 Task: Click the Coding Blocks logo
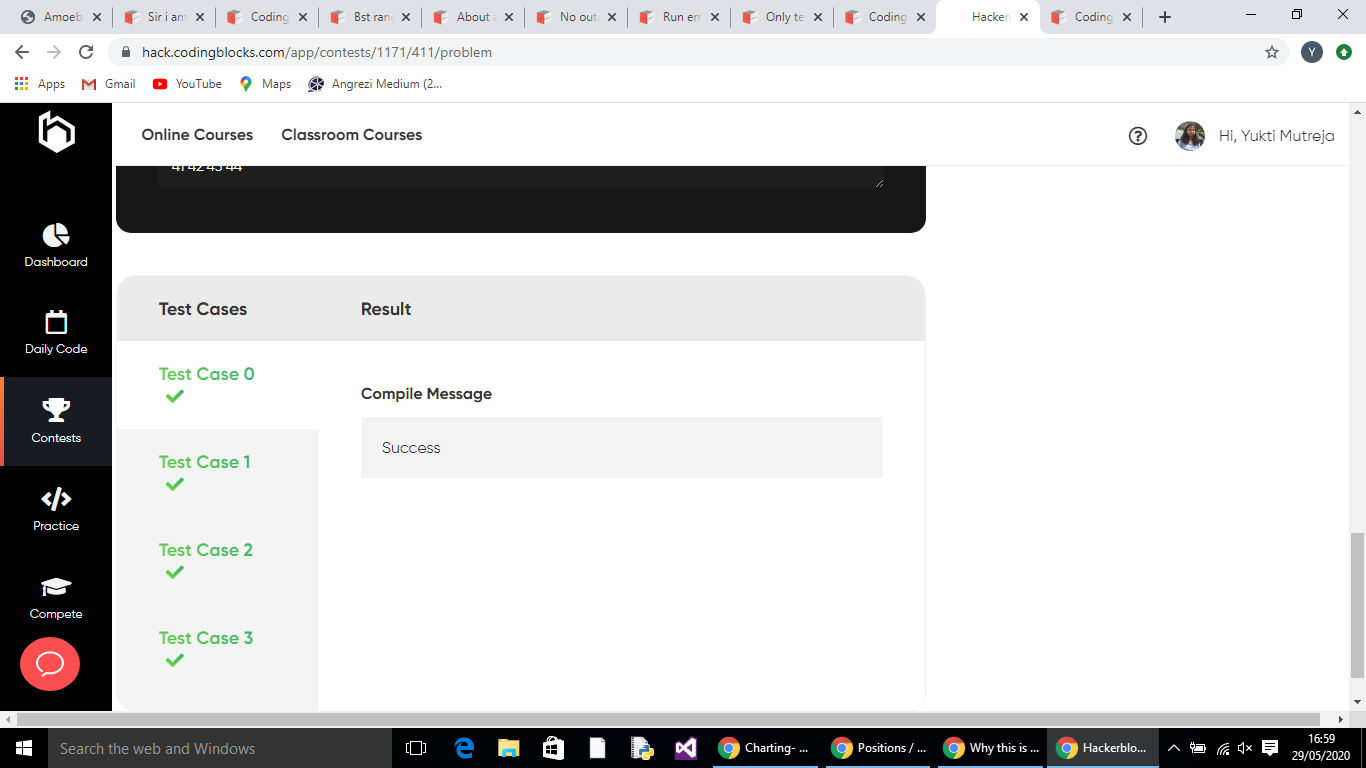pyautogui.click(x=56, y=132)
